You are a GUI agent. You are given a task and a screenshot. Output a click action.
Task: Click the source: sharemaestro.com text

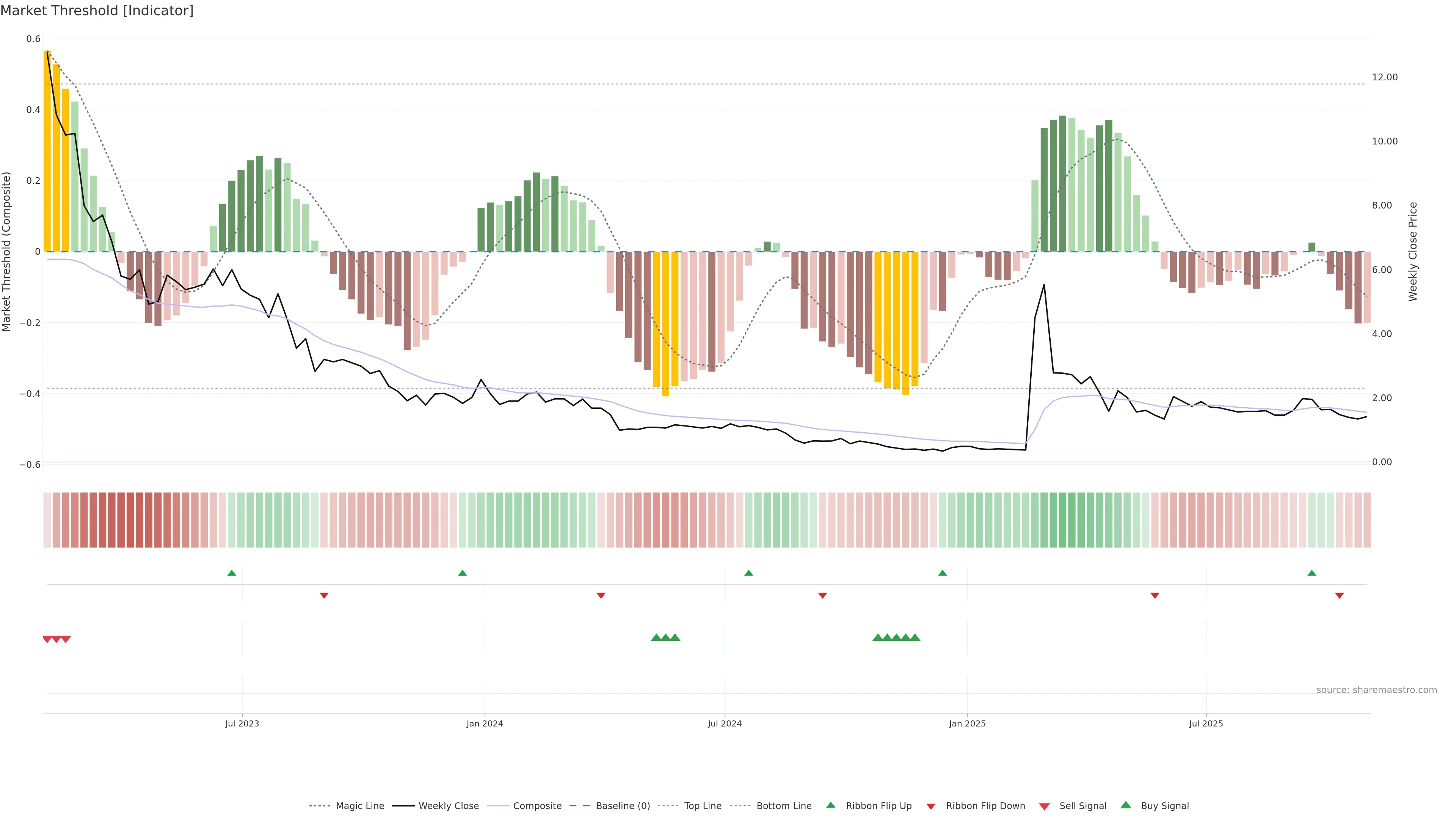1376,690
